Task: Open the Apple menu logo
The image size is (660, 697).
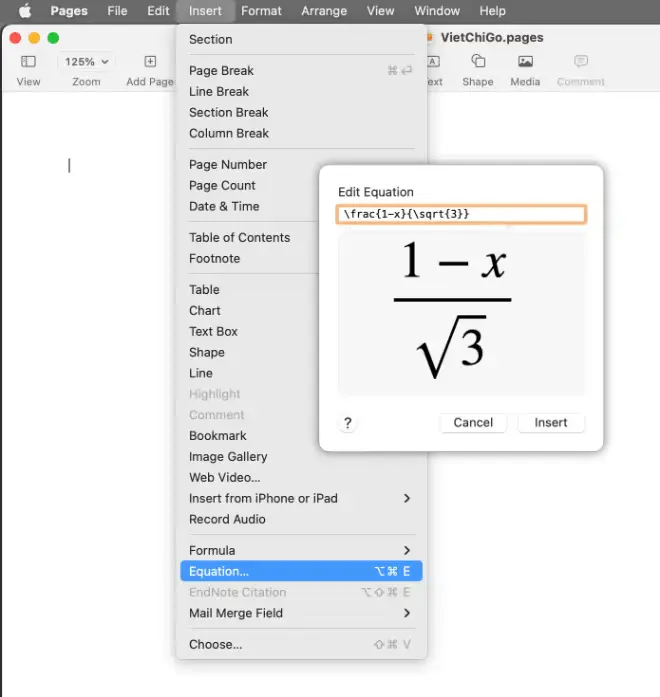Action: [x=25, y=11]
